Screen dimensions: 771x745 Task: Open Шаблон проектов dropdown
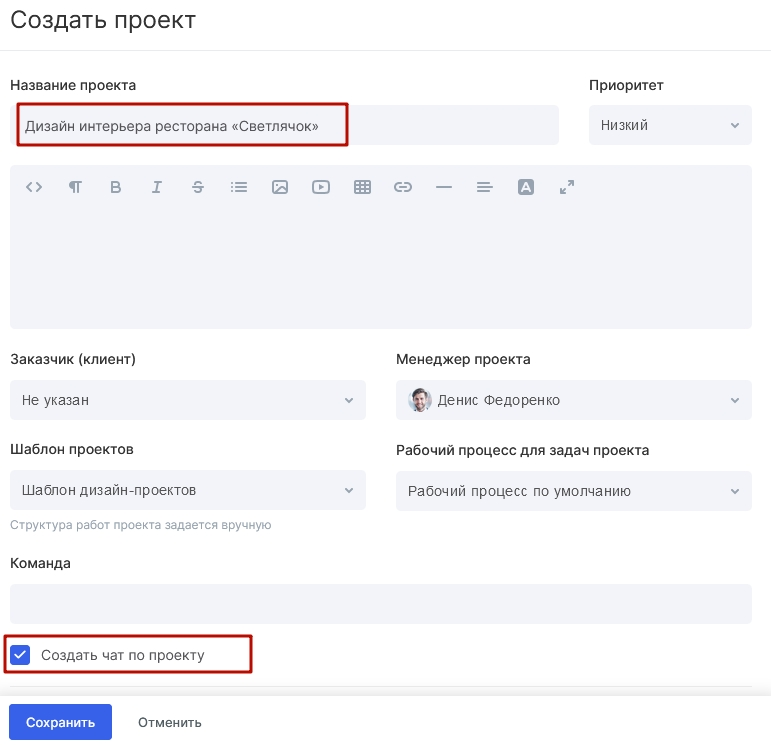point(188,490)
